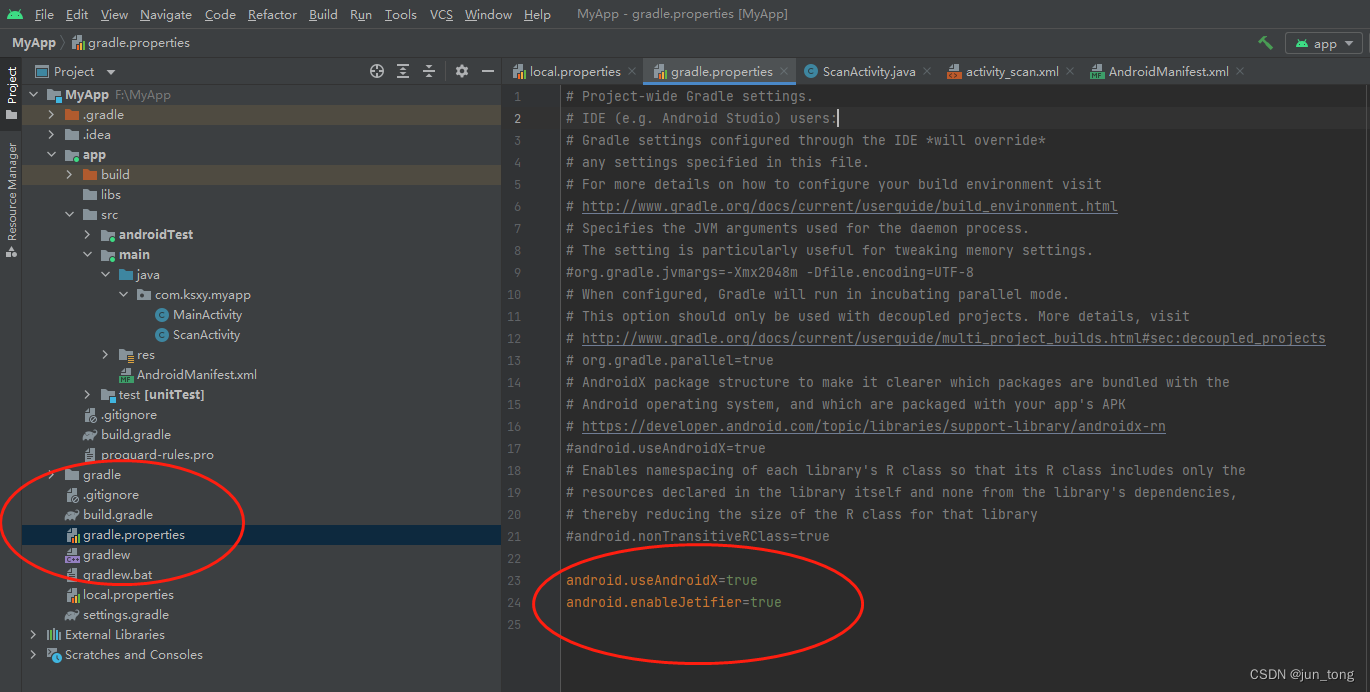Viewport: 1370px width, 692px height.
Task: Open the multi_project_builds documentation link
Action: pos(954,339)
